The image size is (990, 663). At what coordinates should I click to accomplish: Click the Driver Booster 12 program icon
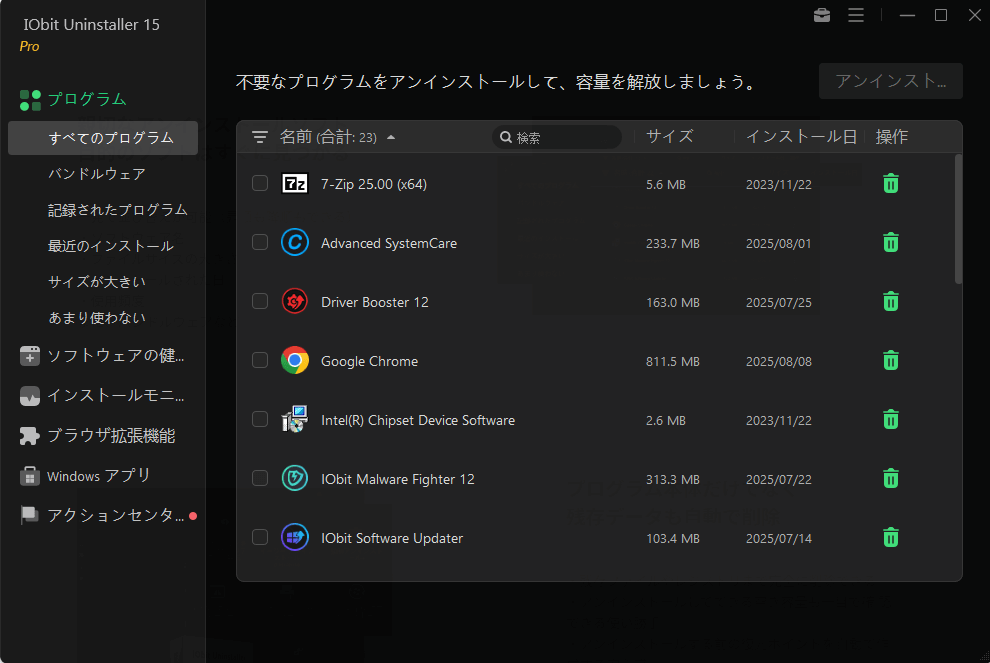[x=295, y=302]
